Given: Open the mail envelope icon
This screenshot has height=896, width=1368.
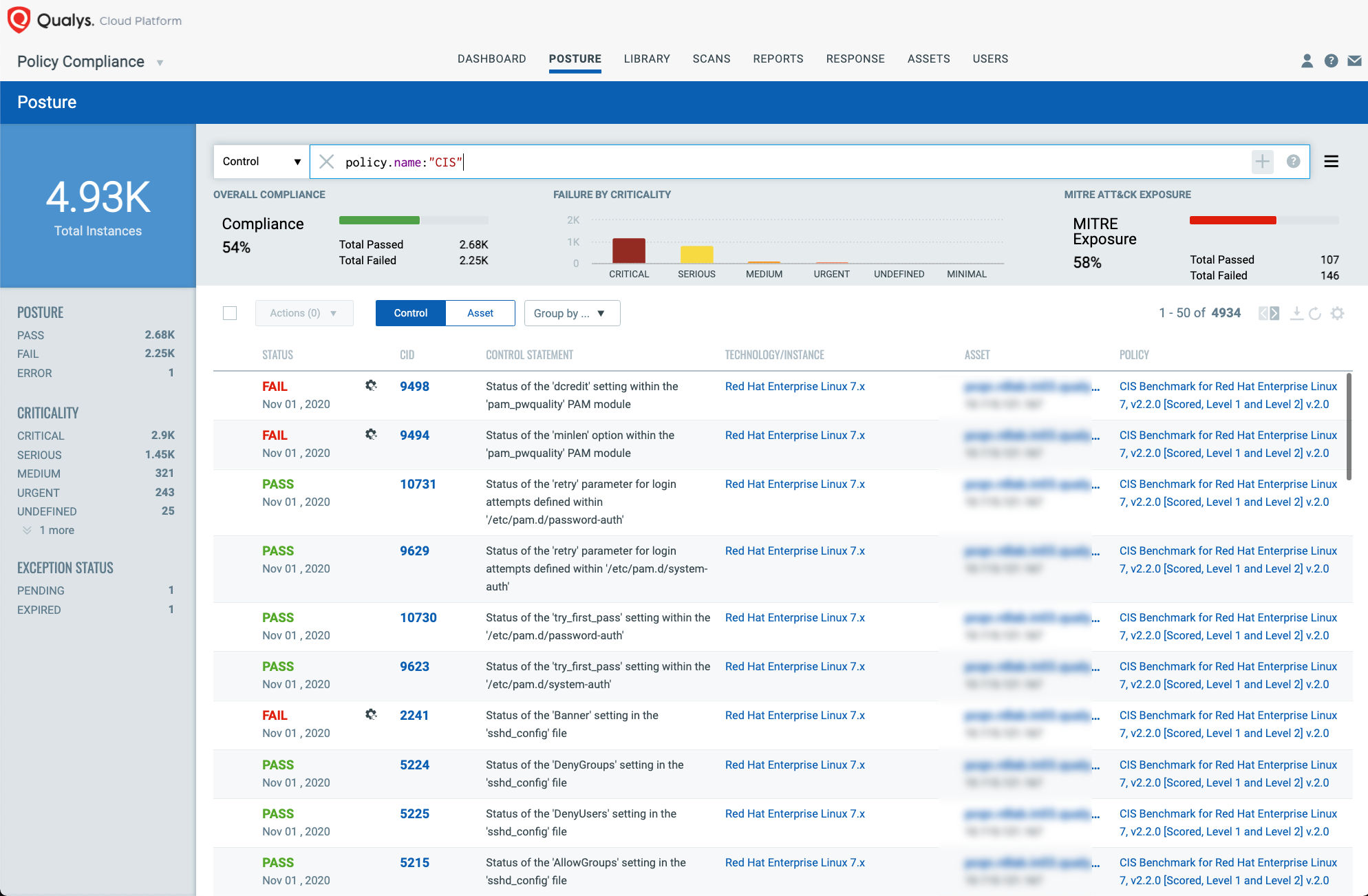Looking at the screenshot, I should [x=1354, y=61].
